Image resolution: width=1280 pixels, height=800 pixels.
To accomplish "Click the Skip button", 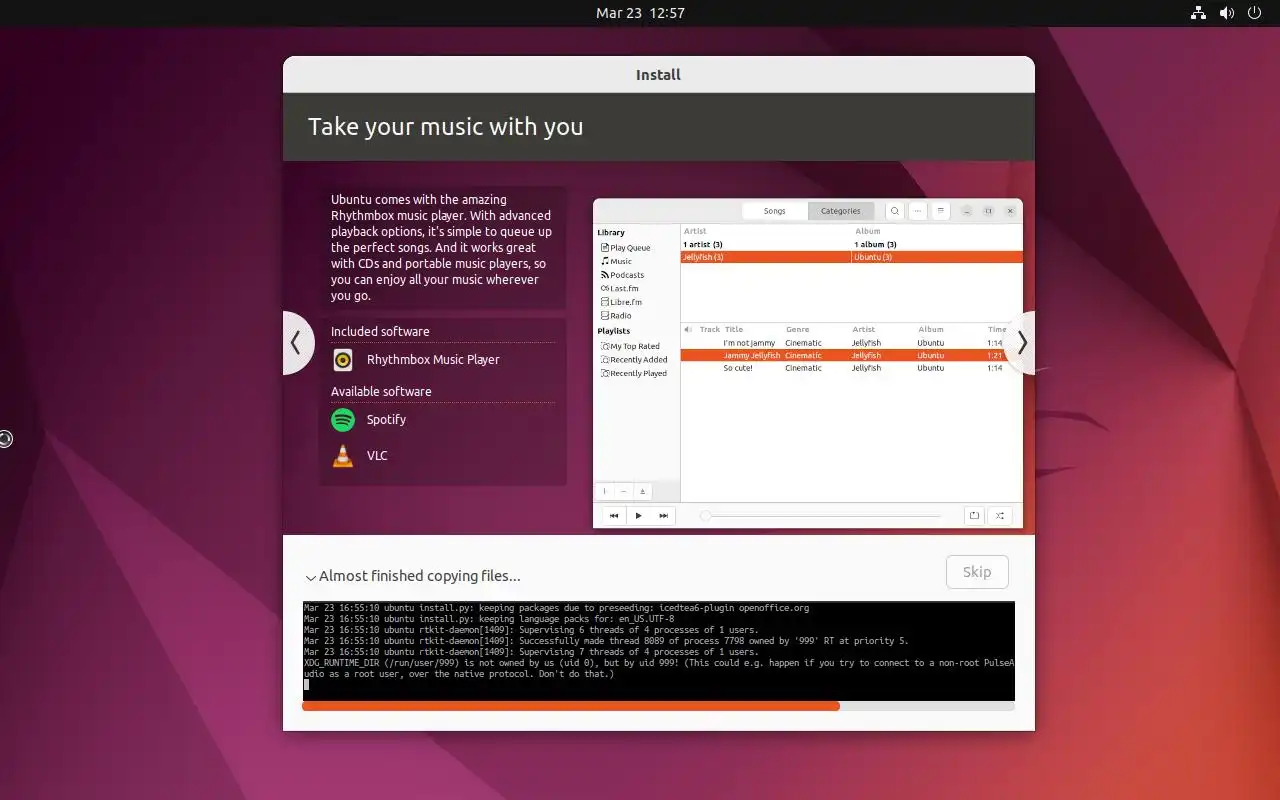I will [977, 572].
